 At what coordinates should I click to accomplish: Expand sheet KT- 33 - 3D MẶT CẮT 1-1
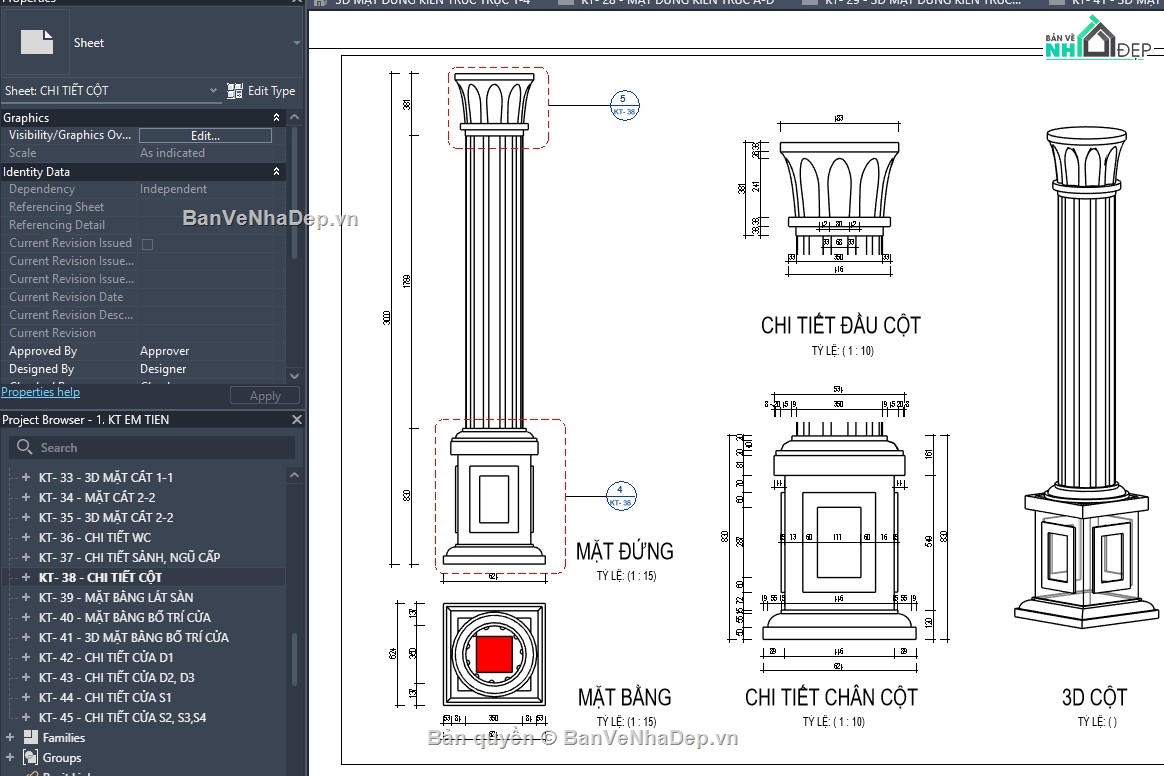coord(26,477)
